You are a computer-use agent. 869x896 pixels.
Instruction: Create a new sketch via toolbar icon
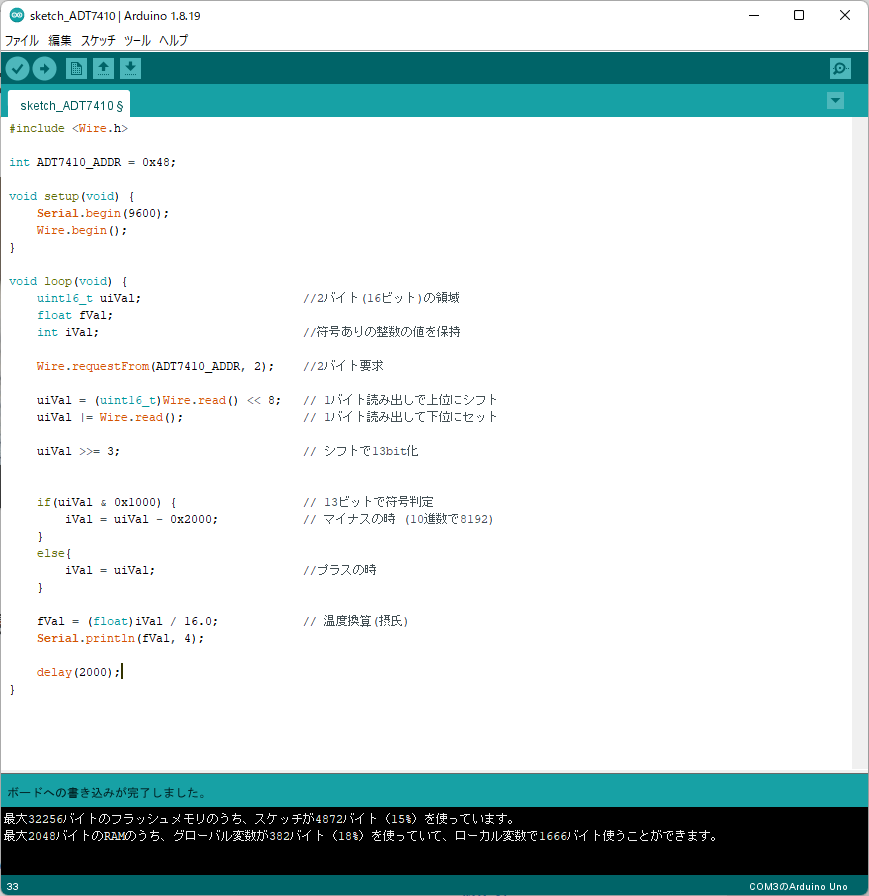(x=76, y=68)
